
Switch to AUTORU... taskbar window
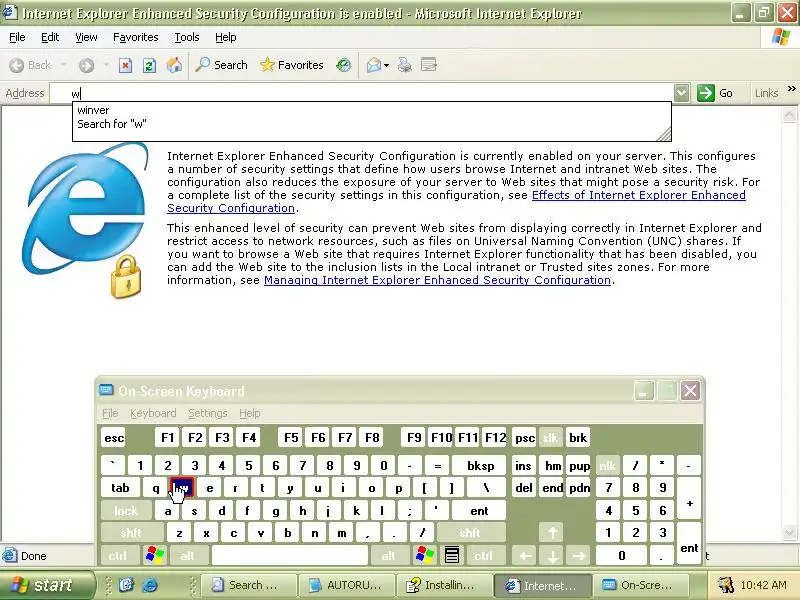346,585
